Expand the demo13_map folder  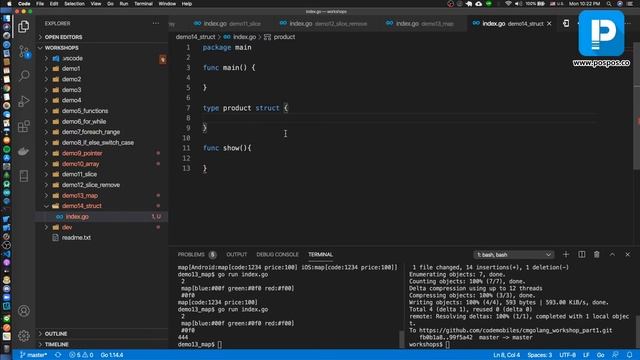click(x=80, y=196)
